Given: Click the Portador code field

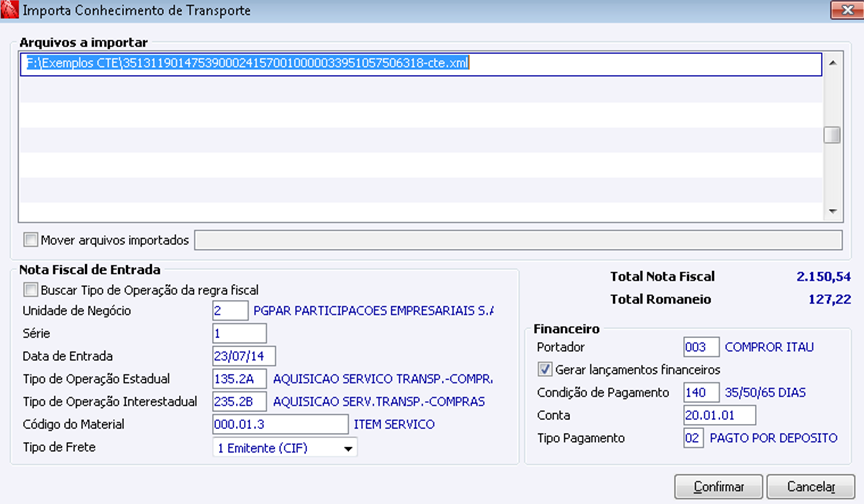Looking at the screenshot, I should (x=701, y=347).
